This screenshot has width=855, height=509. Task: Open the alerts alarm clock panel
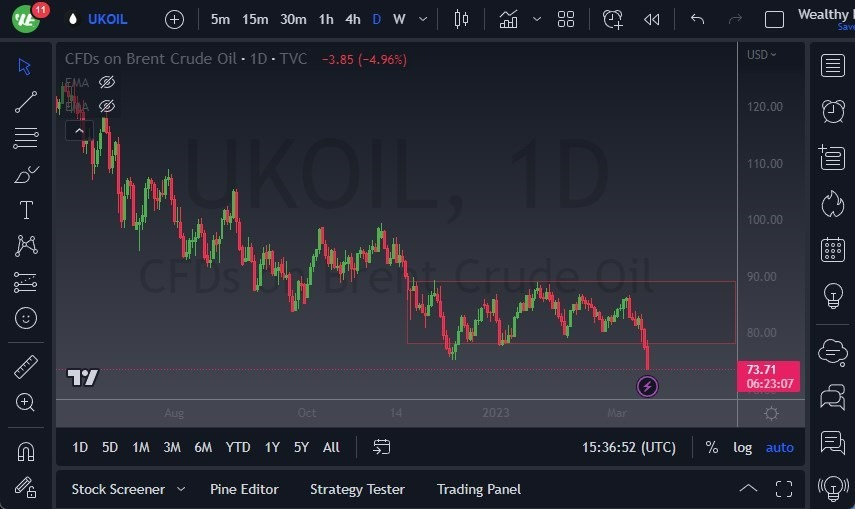click(x=832, y=110)
